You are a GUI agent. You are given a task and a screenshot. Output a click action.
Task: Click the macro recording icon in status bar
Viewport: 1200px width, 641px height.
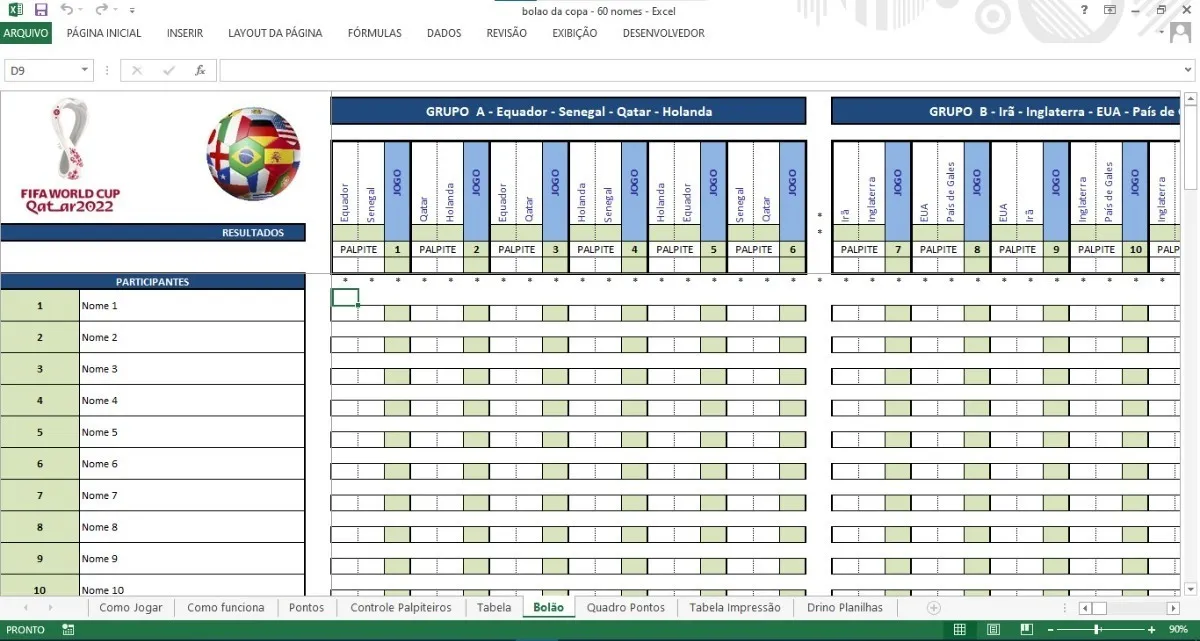pos(68,630)
